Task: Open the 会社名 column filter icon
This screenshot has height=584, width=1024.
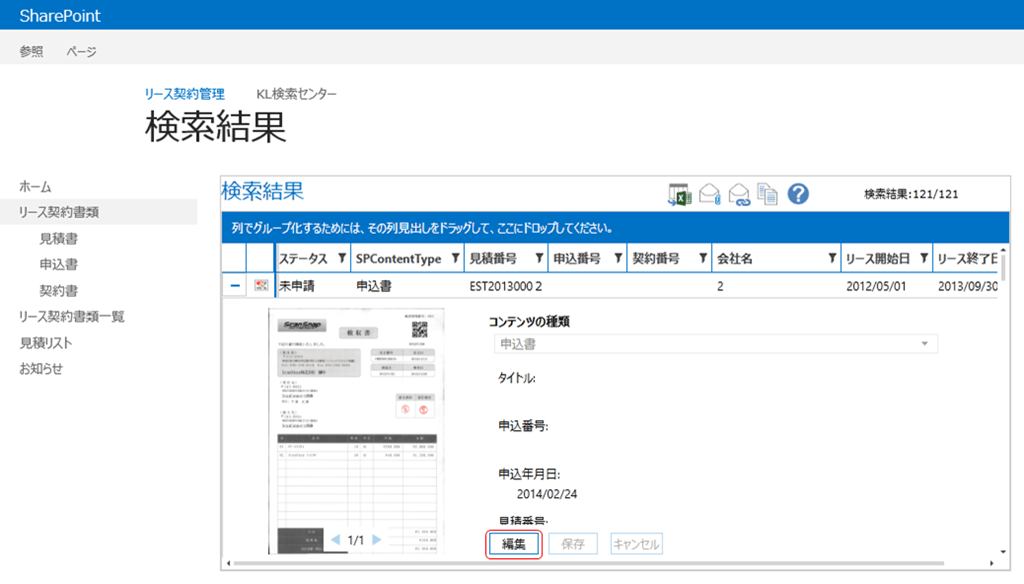Action: coord(832,258)
